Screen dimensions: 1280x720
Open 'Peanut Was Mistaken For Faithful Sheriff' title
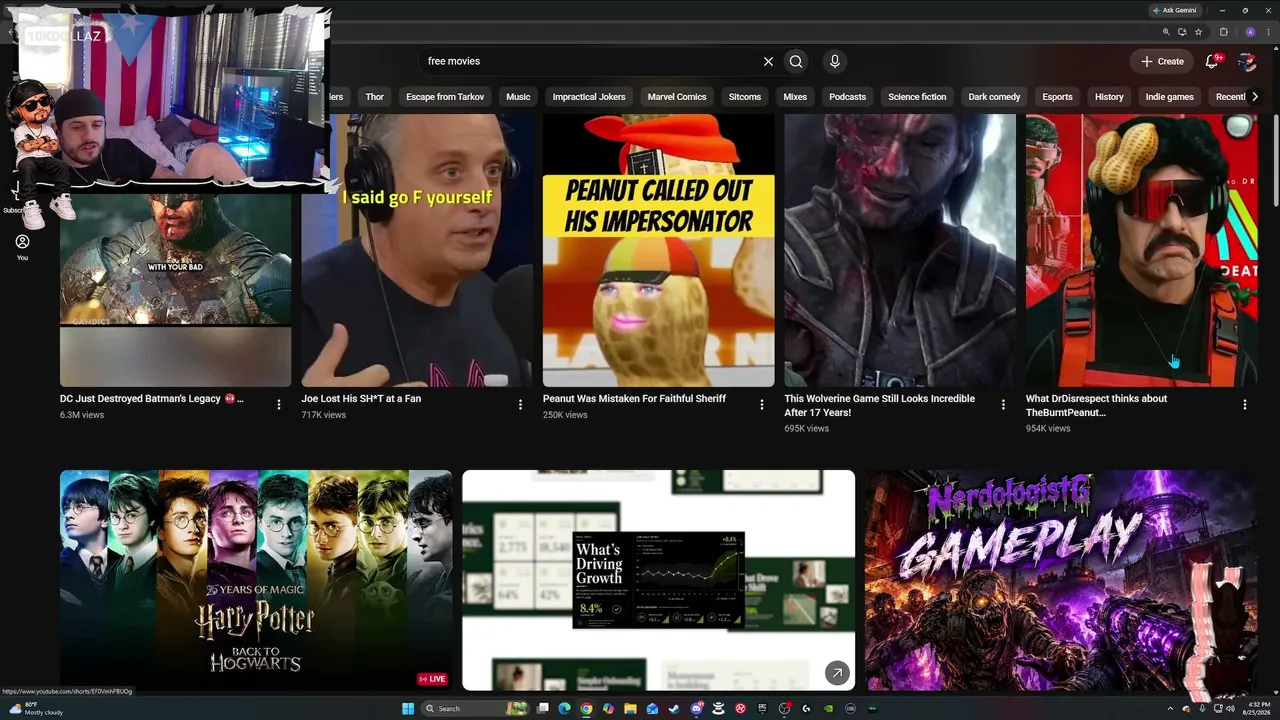tap(634, 399)
